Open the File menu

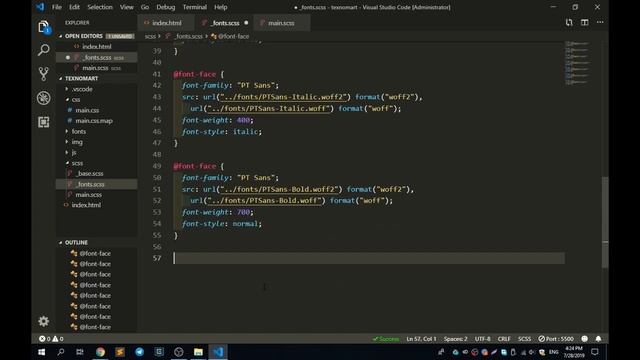pyautogui.click(x=57, y=7)
